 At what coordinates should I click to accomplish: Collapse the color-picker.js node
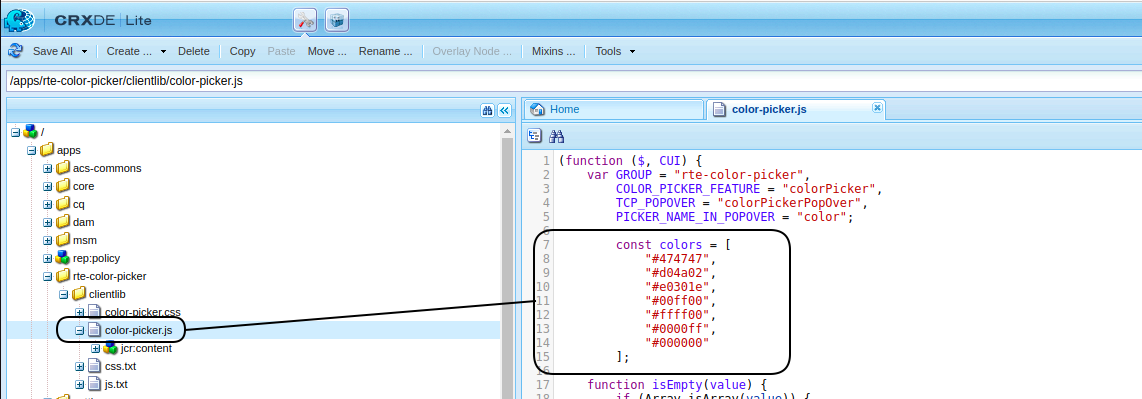click(x=79, y=331)
